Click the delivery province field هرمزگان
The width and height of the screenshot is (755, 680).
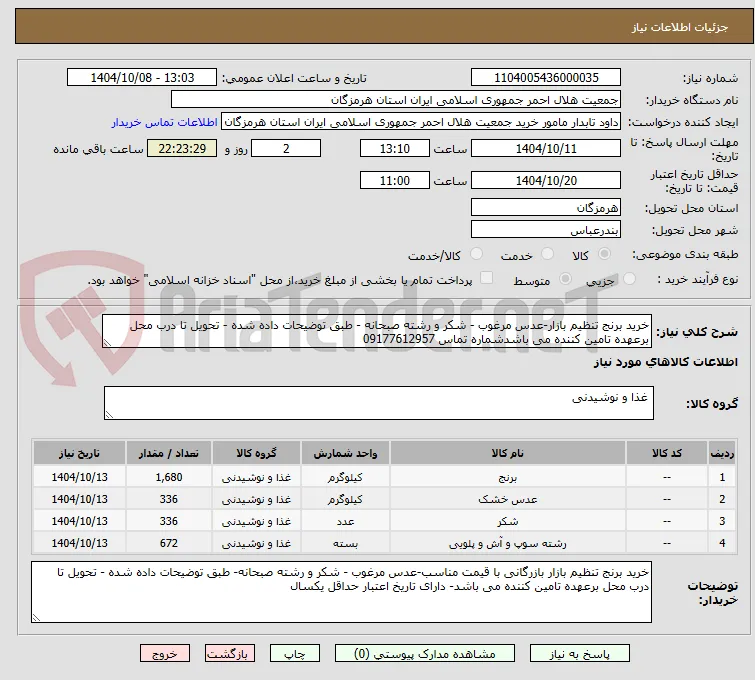click(x=546, y=208)
